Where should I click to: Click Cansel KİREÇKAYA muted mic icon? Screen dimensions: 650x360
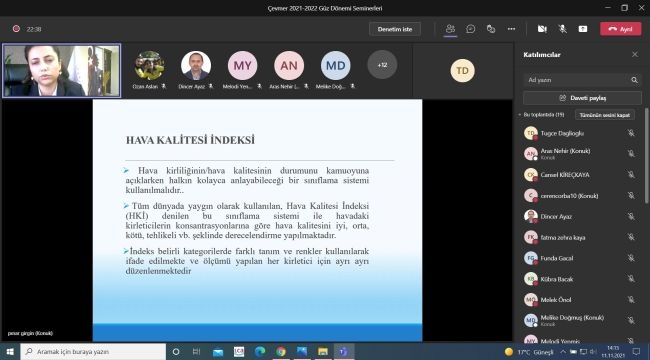point(631,175)
